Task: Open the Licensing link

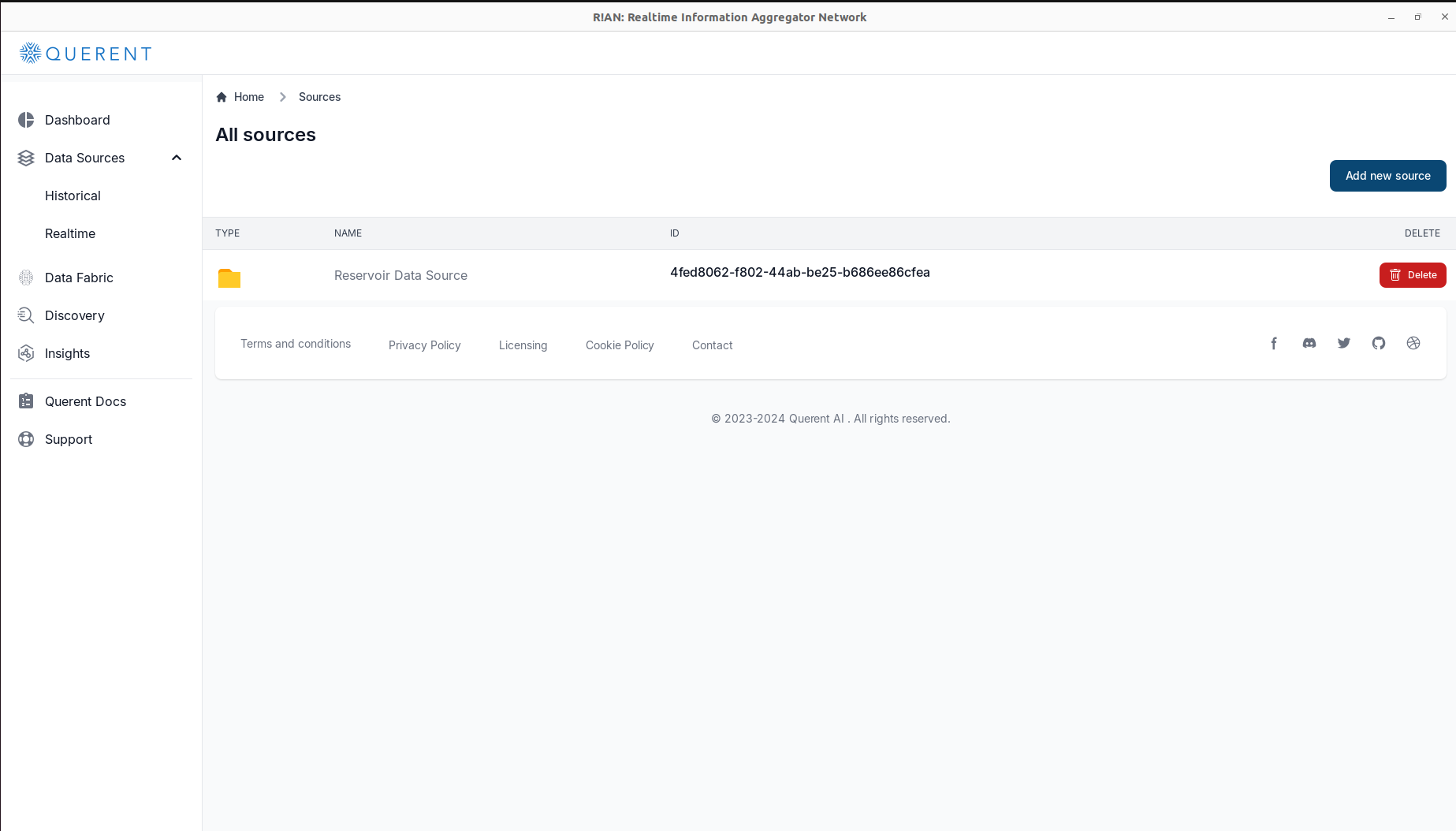Action: point(523,345)
